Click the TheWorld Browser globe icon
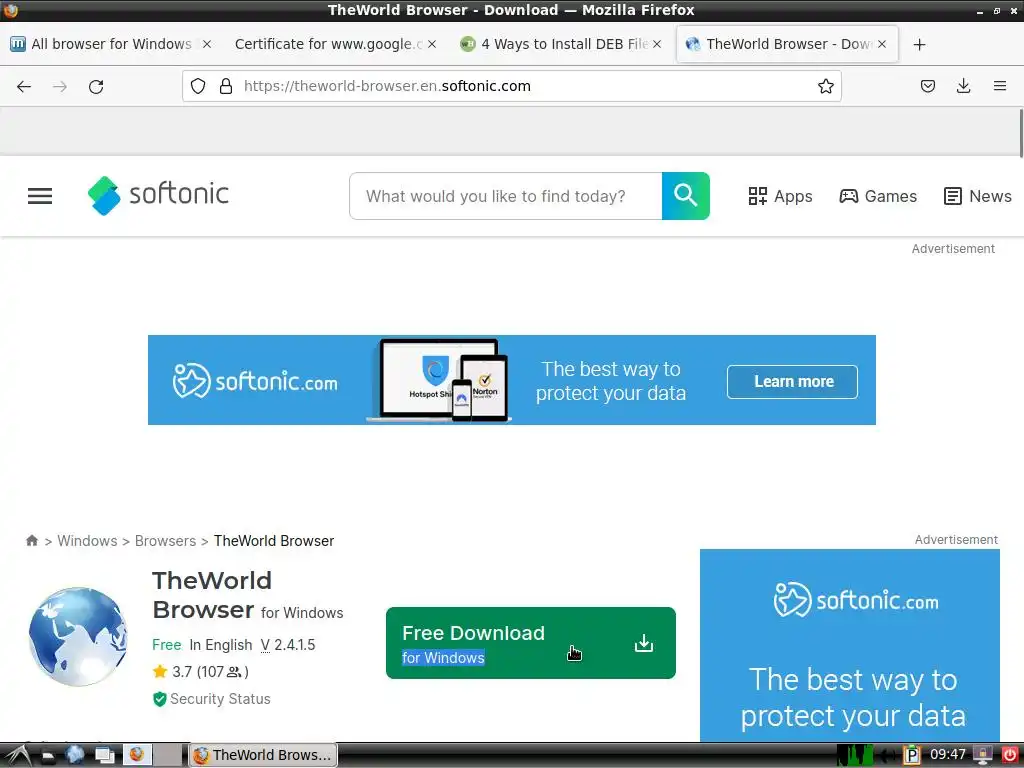This screenshot has width=1024, height=768. [78, 637]
